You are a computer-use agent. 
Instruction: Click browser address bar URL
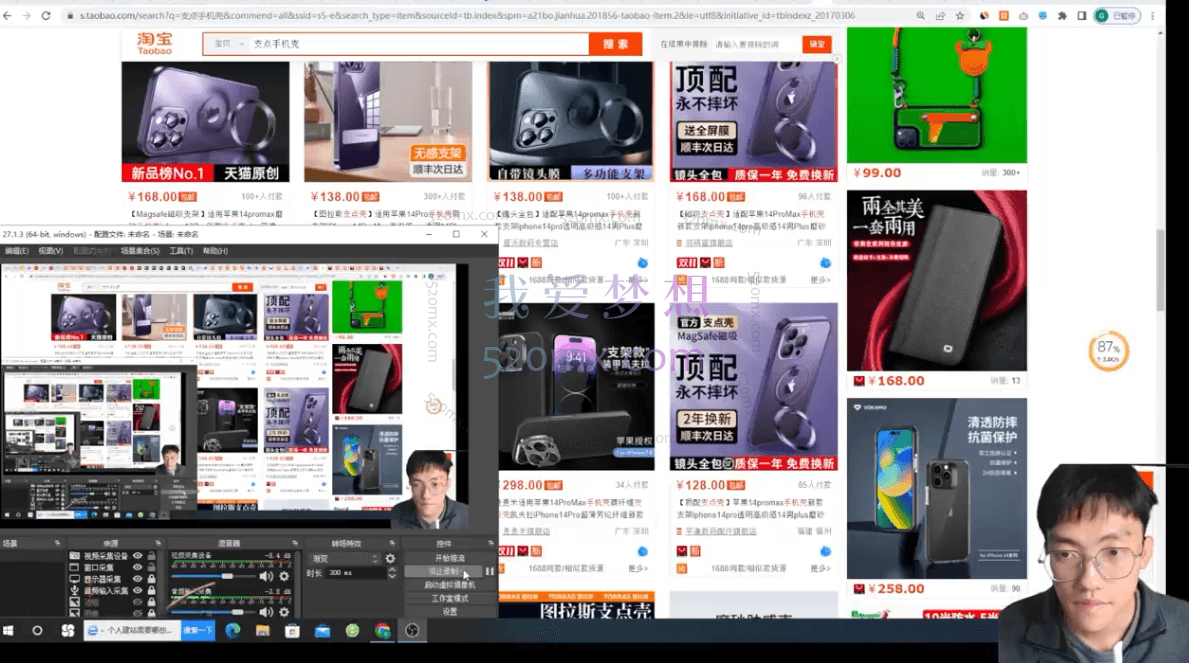tap(468, 15)
